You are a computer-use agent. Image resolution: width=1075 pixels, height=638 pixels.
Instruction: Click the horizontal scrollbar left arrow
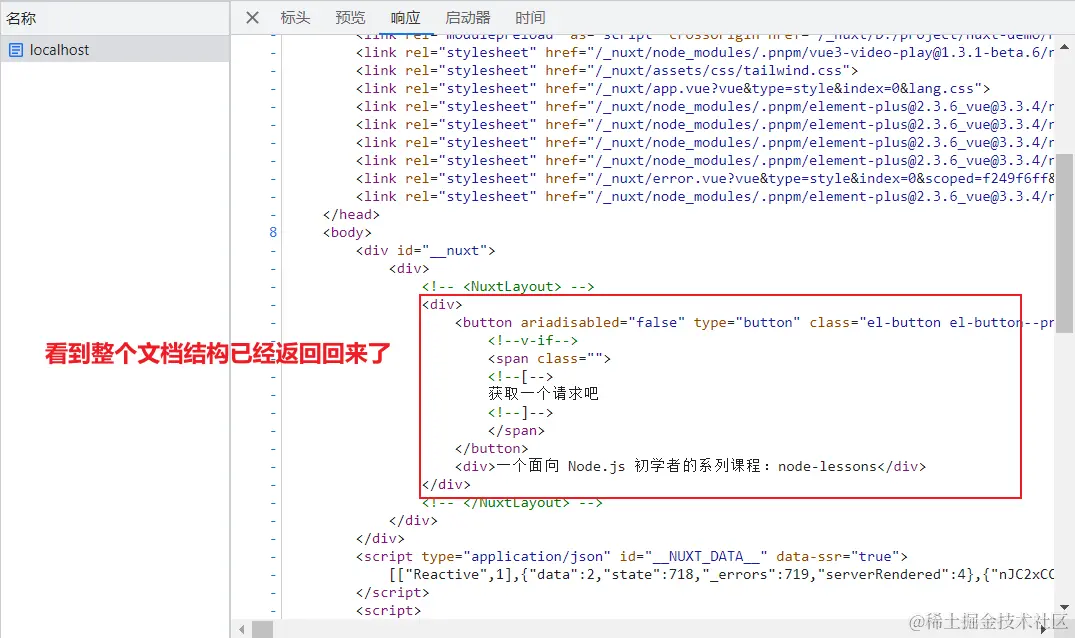(241, 629)
